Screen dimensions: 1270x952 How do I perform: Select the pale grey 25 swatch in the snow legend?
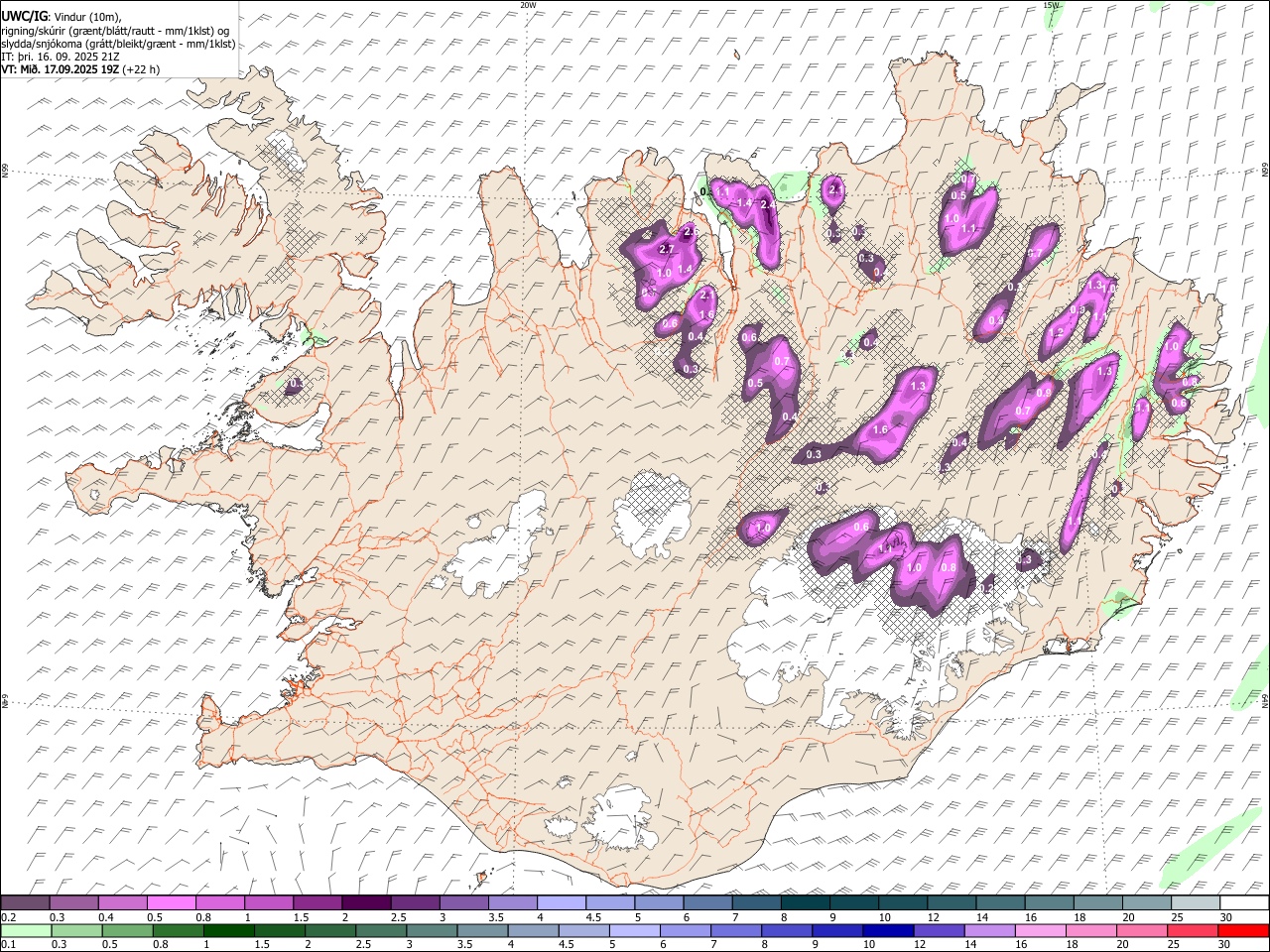(1196, 902)
